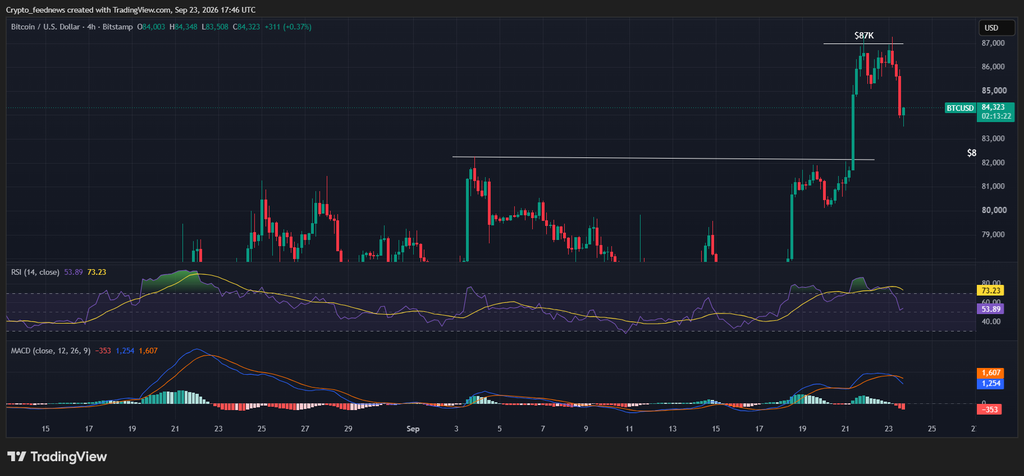Click the 7 date label on time axis

click(543, 429)
